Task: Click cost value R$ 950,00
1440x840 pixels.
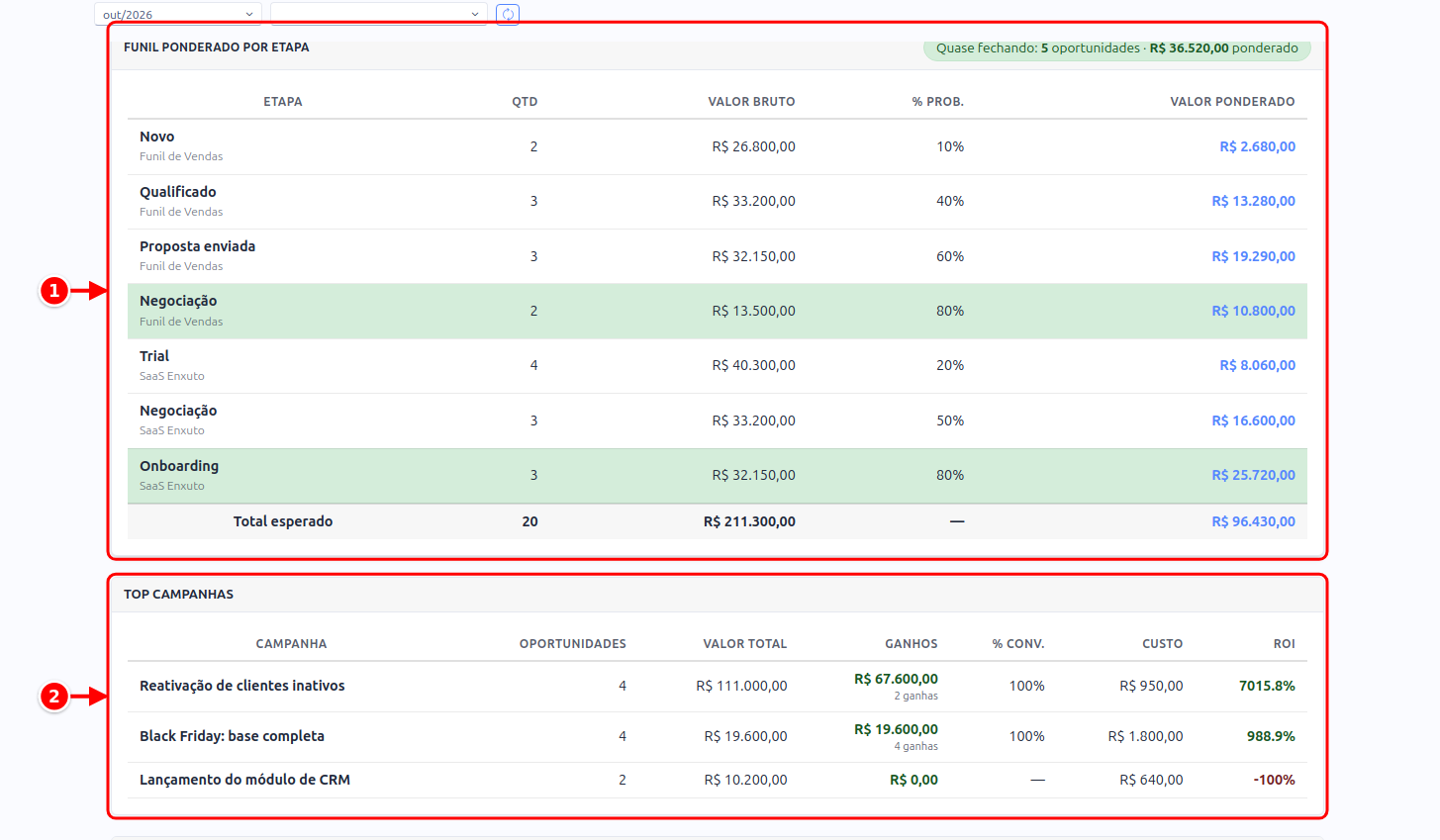Action: click(x=1151, y=686)
